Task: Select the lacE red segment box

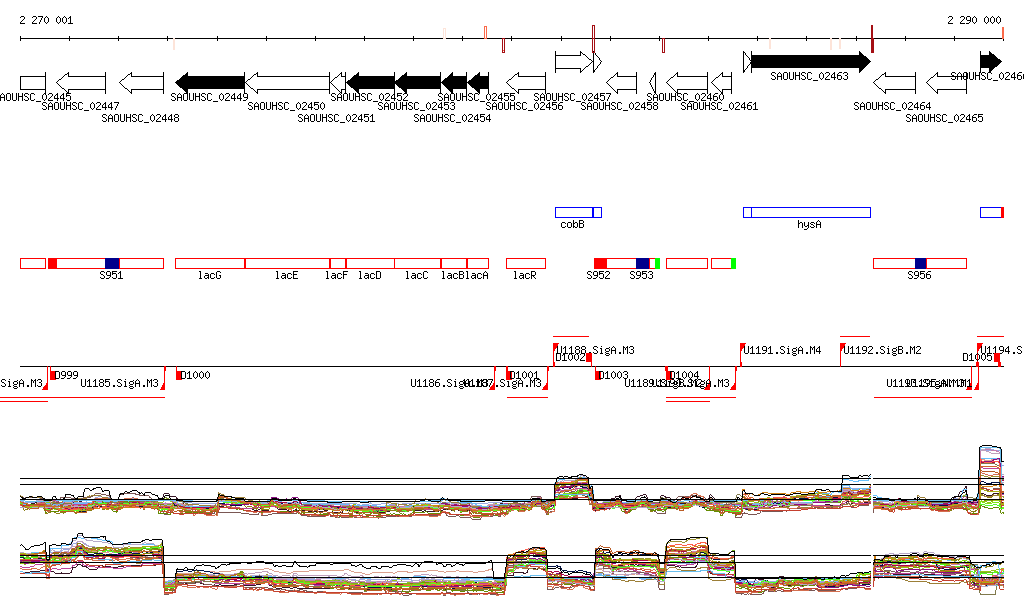Action: [287, 263]
